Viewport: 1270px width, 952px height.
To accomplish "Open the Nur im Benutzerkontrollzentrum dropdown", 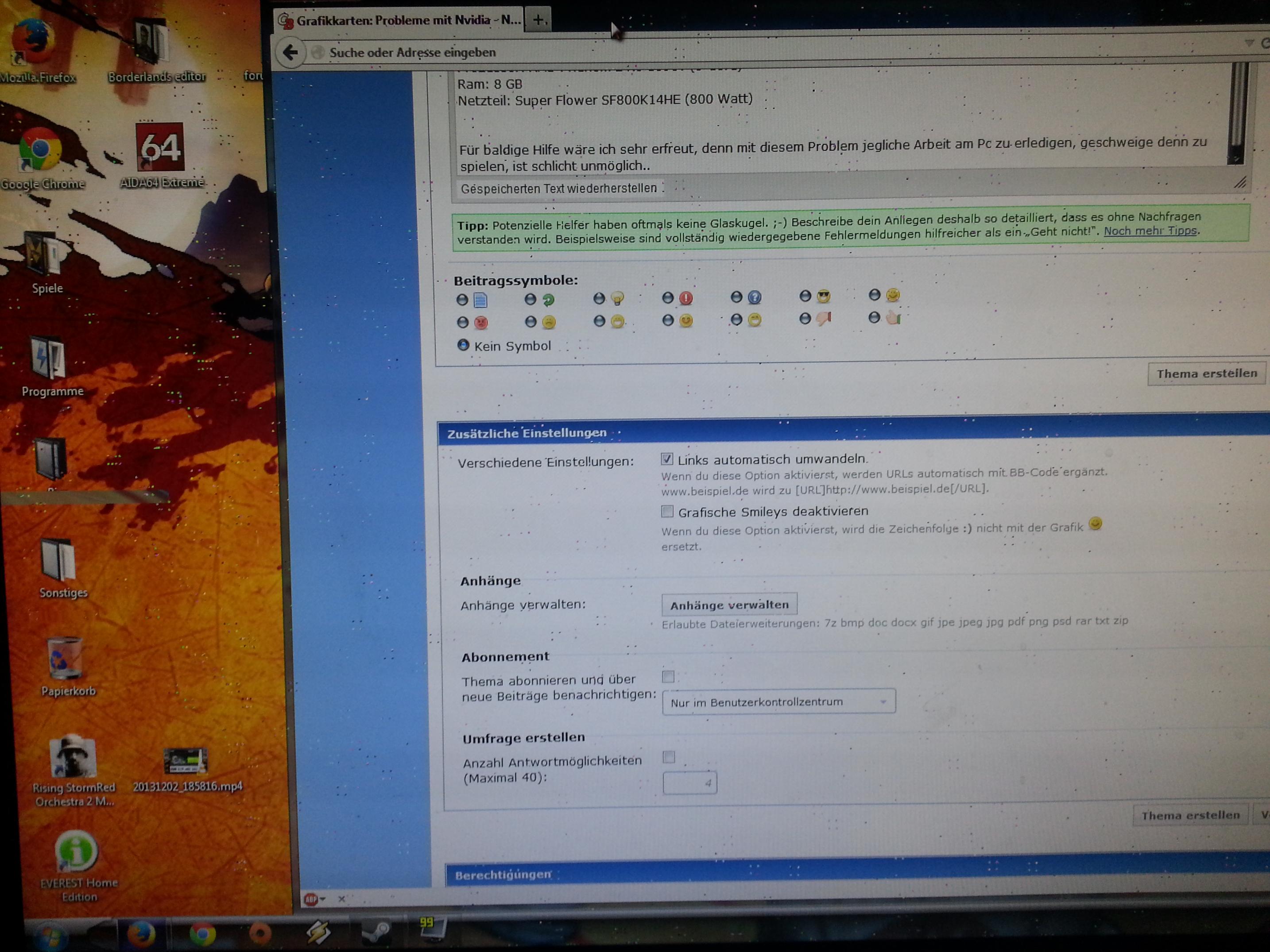I will (x=778, y=702).
